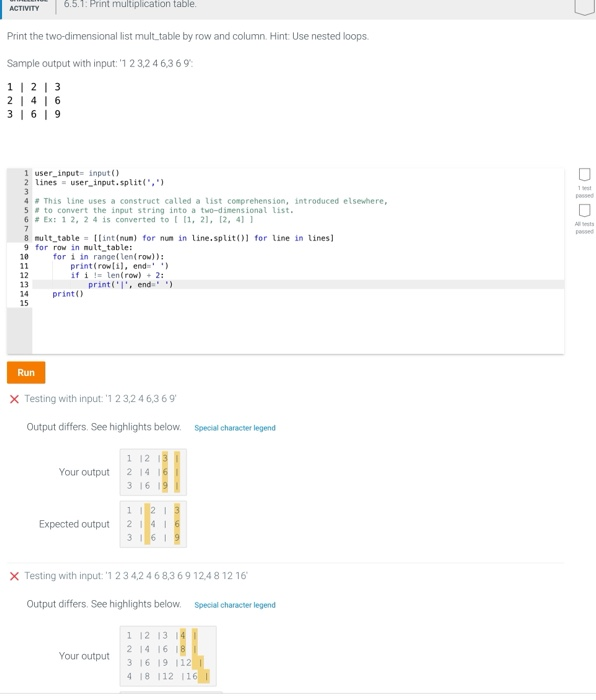This screenshot has width=596, height=700.
Task: Click code line 'for row in mult_table:'
Action: 83,247
